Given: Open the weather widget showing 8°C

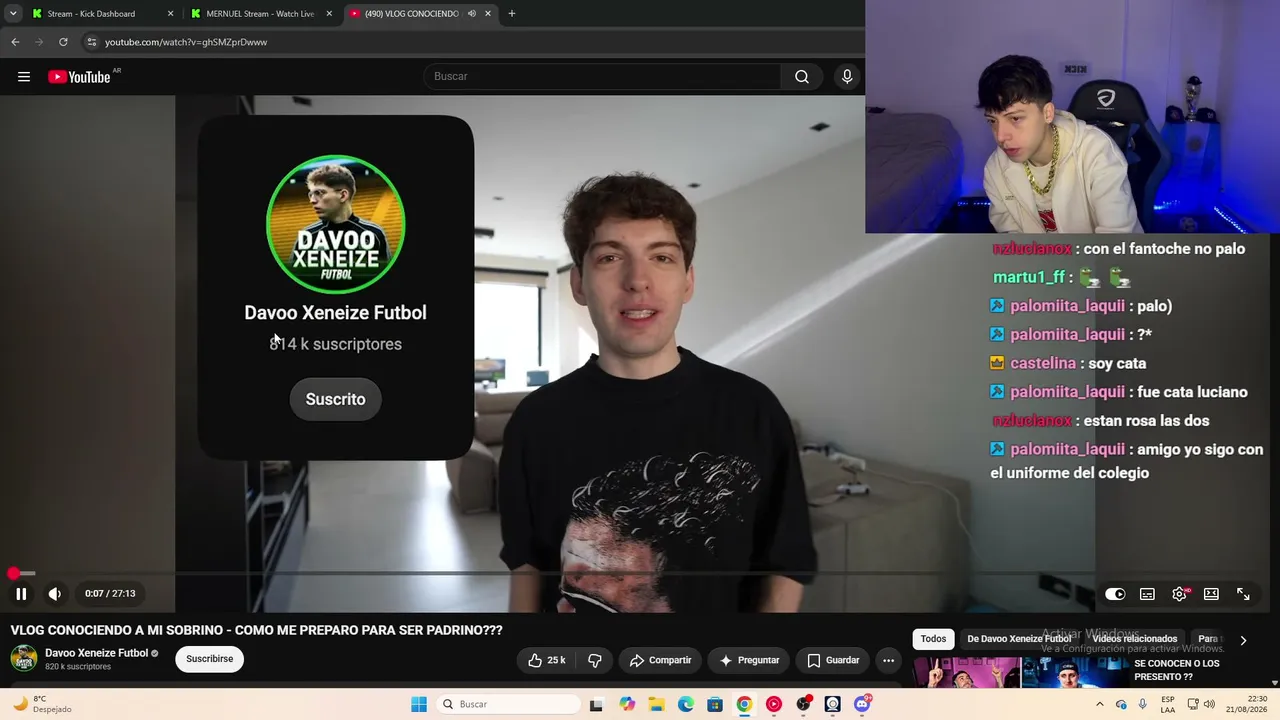Looking at the screenshot, I should tap(40, 704).
